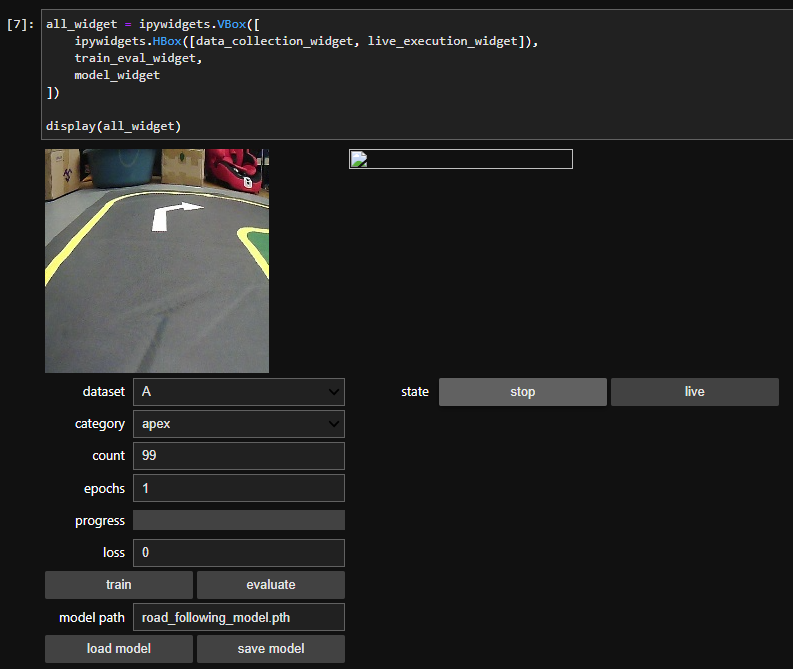Click into the loss value field
The height and width of the screenshot is (669, 793).
238,553
